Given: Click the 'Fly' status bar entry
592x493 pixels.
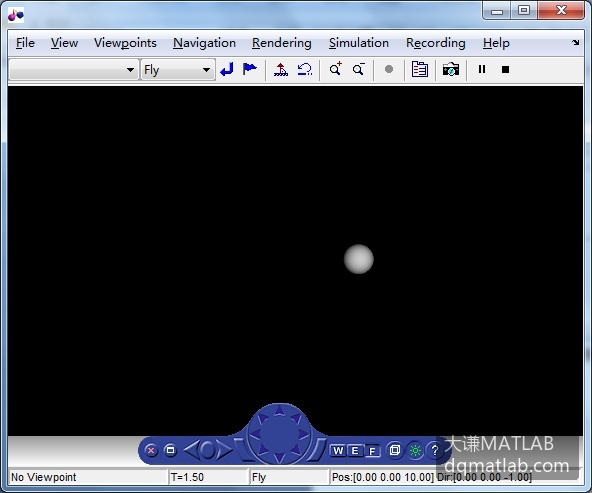Looking at the screenshot, I should pyautogui.click(x=259, y=477).
